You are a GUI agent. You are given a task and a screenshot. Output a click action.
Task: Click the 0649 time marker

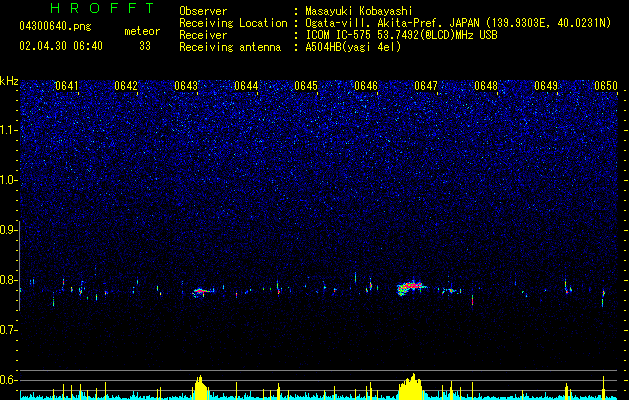click(546, 86)
